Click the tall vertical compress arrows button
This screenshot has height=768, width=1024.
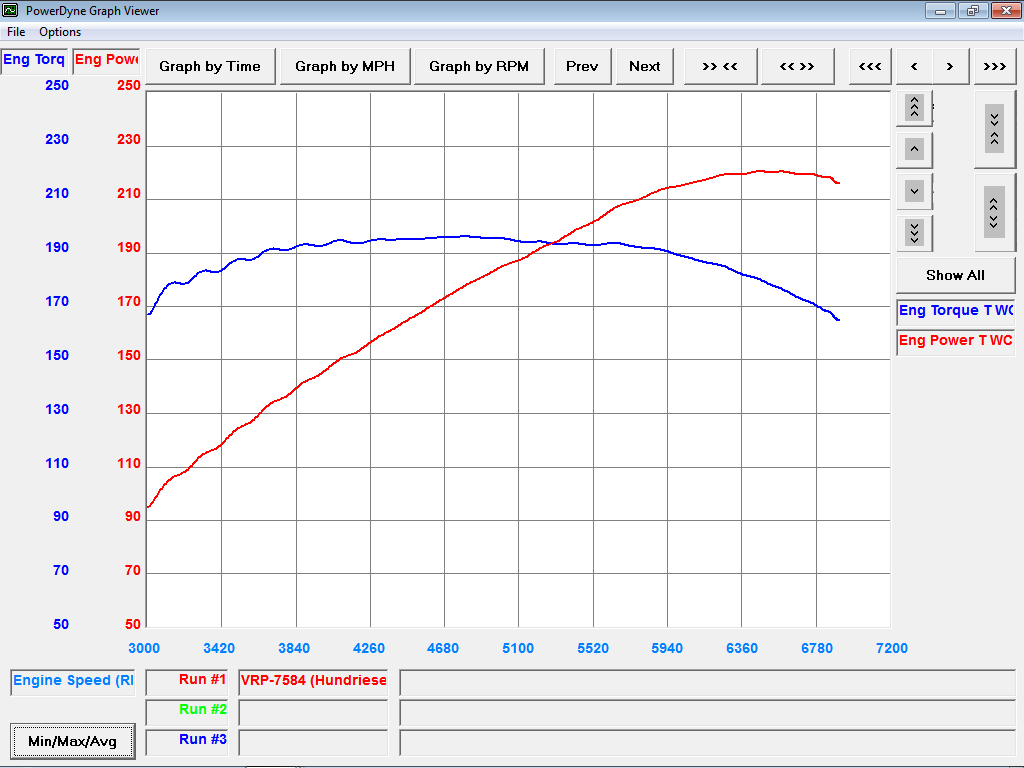tap(994, 129)
